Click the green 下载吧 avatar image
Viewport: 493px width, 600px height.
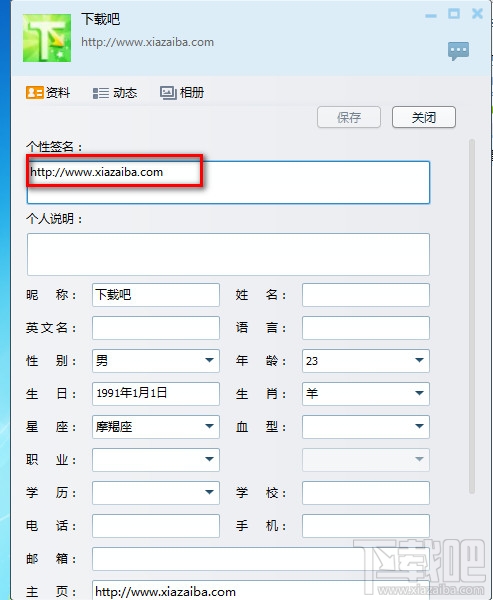(47, 38)
